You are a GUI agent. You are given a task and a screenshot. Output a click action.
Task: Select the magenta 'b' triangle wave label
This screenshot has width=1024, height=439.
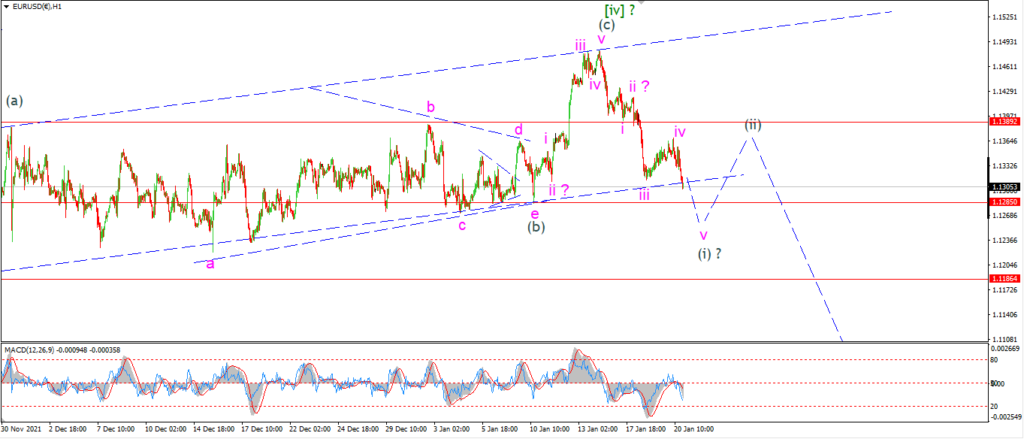[430, 106]
